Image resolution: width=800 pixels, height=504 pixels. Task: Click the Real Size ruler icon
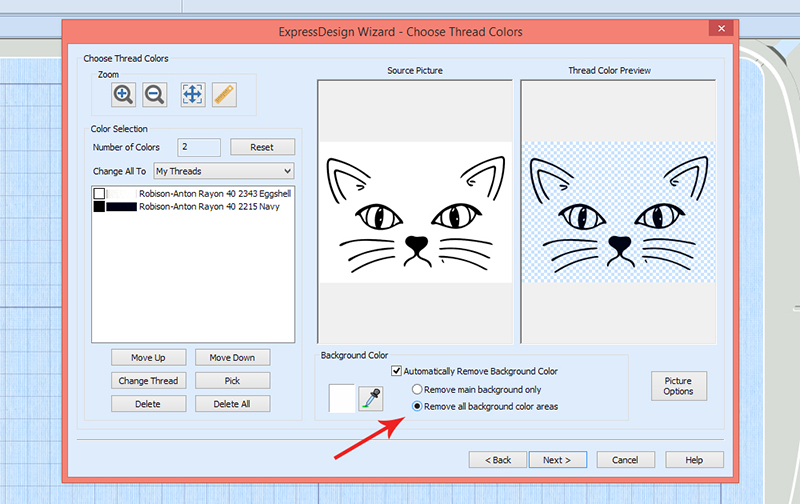(x=224, y=94)
